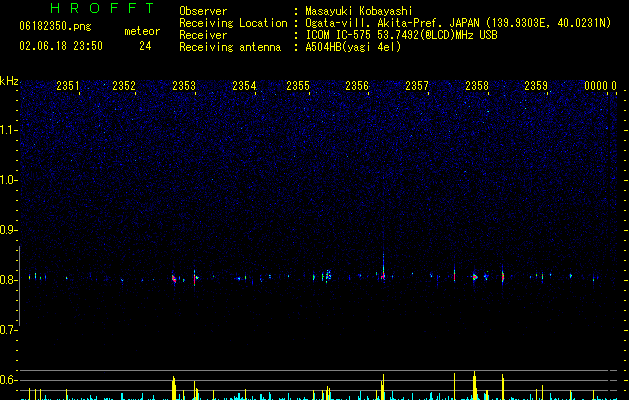Click the 2355 time marker
The width and height of the screenshot is (629, 400).
(x=298, y=86)
